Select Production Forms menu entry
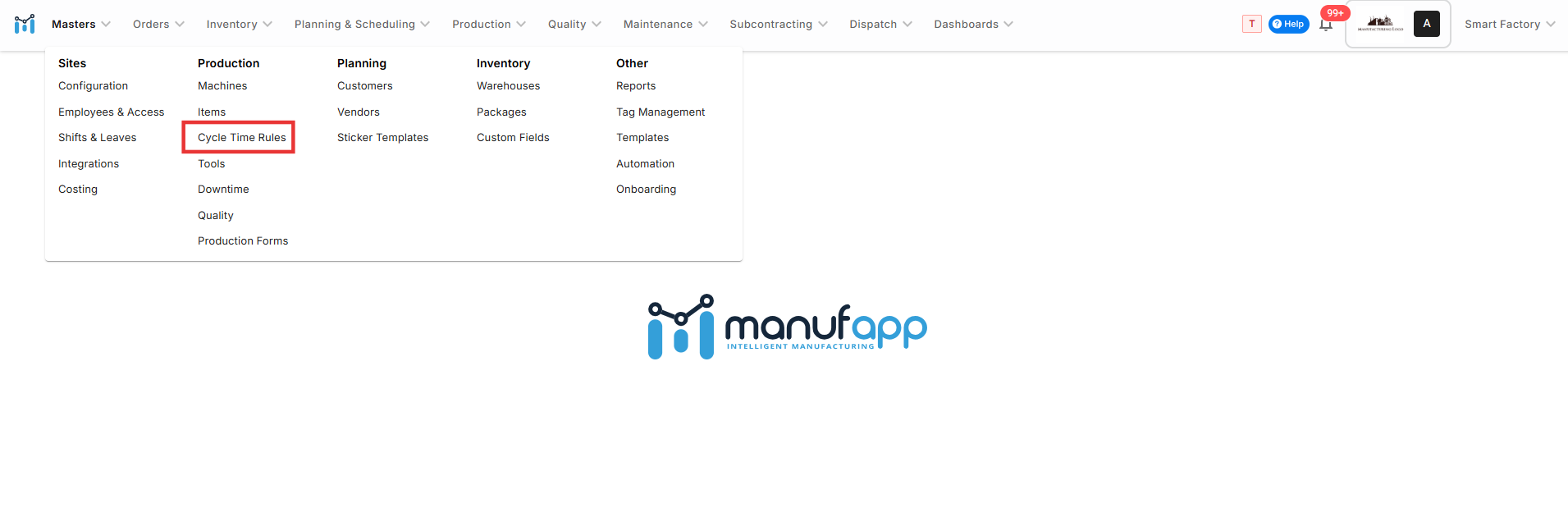Screen dimensions: 1568x517 coord(243,240)
